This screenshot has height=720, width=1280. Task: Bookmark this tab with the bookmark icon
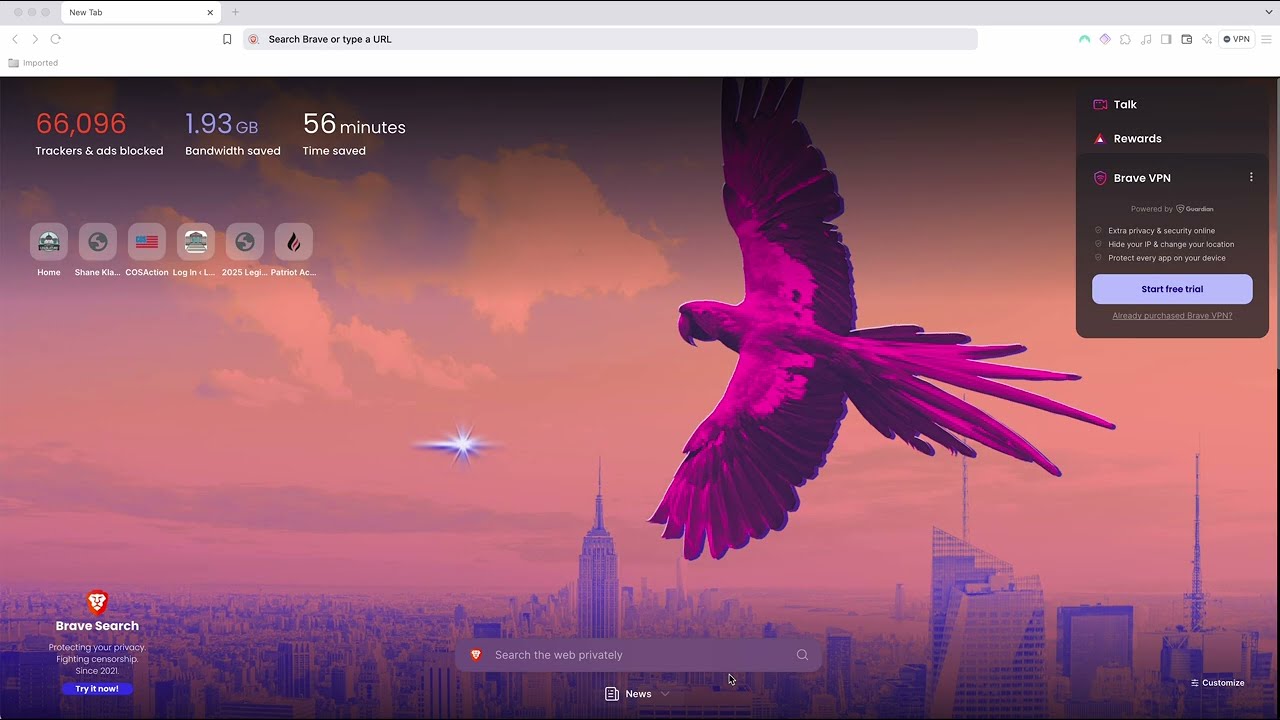point(227,39)
